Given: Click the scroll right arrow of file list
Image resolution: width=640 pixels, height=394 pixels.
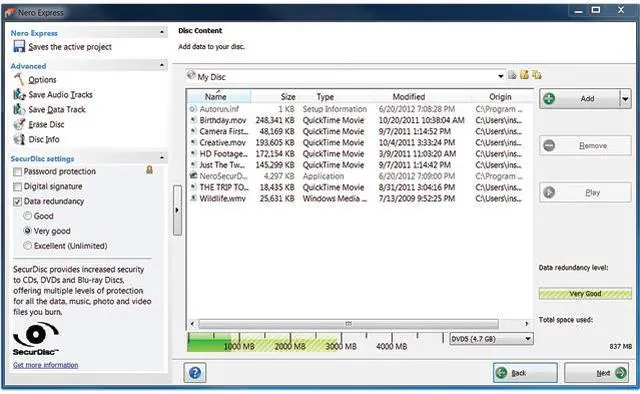Looking at the screenshot, I should [x=527, y=324].
